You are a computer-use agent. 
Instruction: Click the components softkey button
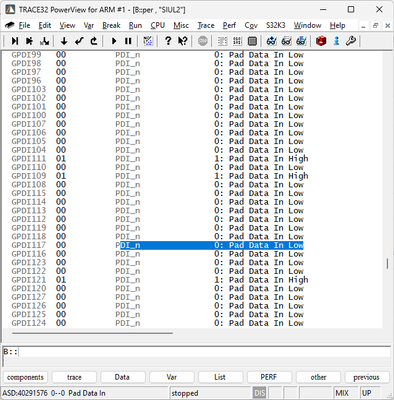pyautogui.click(x=25, y=377)
